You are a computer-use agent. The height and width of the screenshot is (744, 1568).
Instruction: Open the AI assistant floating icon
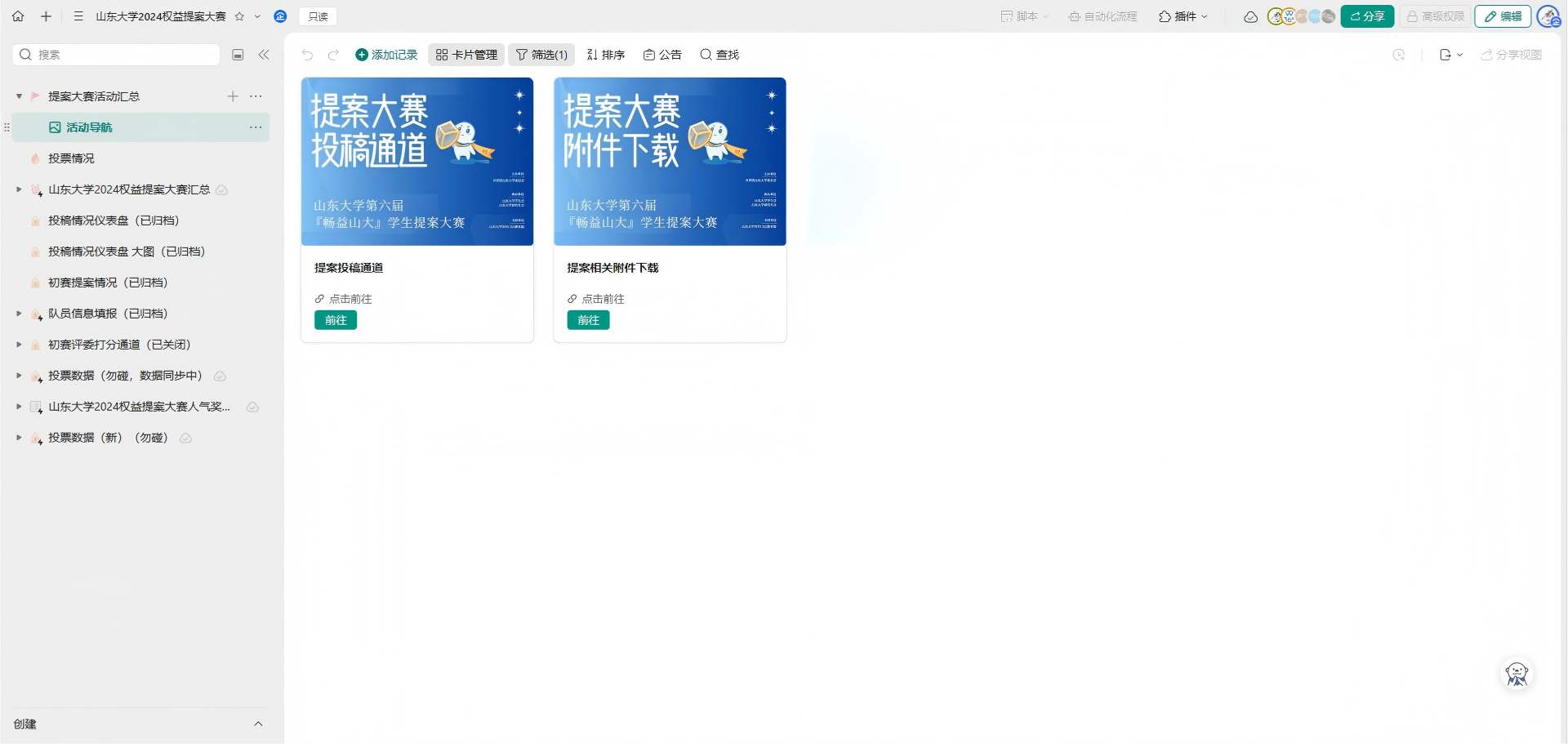[x=1517, y=675]
